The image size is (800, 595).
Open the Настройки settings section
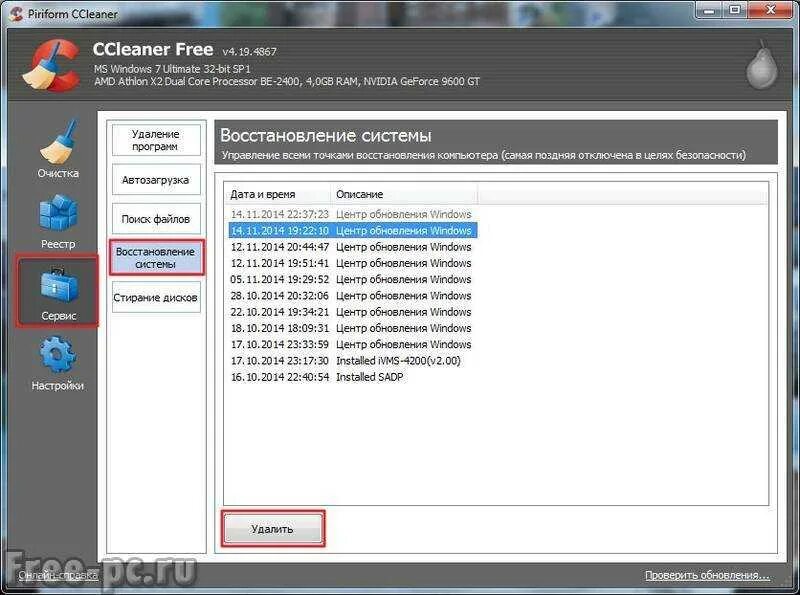click(x=58, y=363)
